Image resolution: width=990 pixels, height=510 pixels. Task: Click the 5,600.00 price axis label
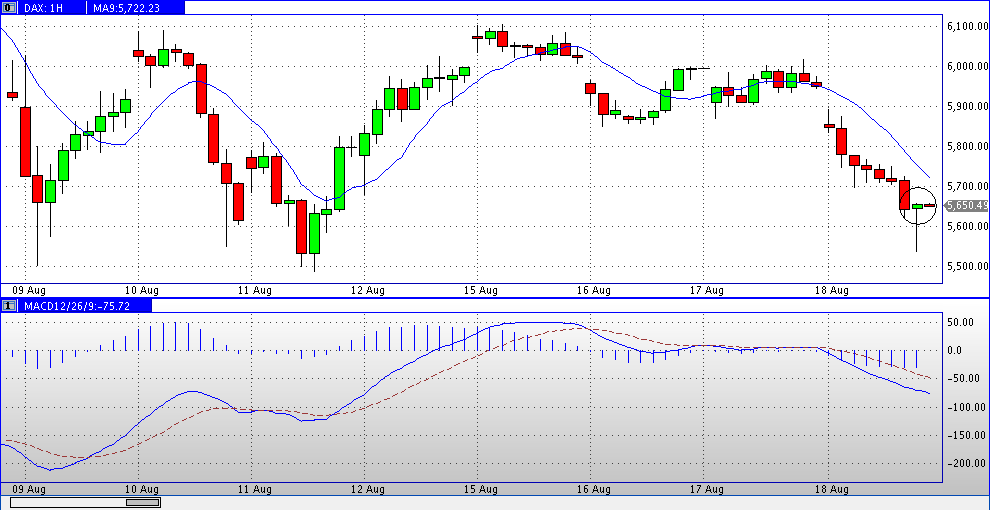[967, 226]
